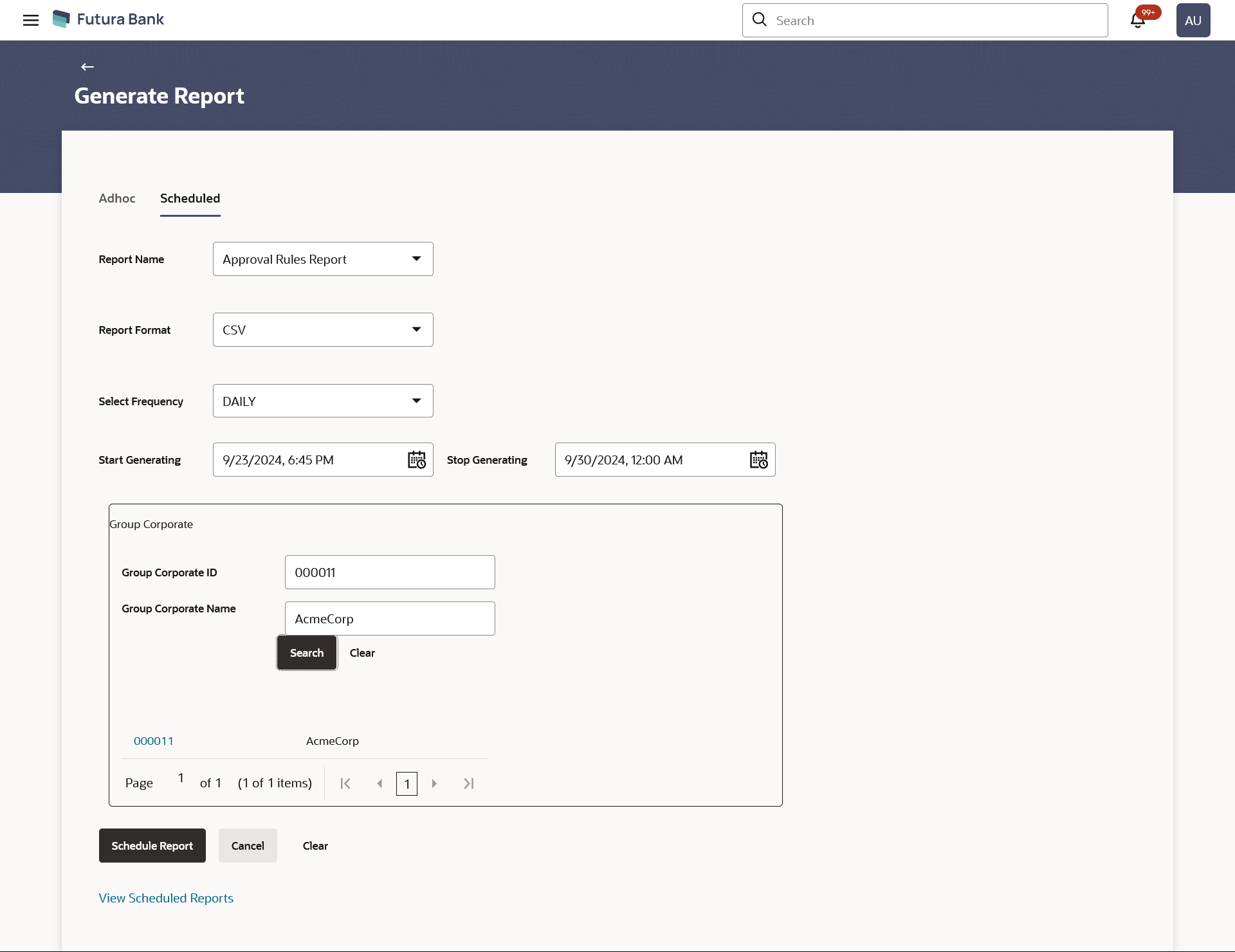Screen dimensions: 1235x952
Task: Expand the Report Format dropdown
Action: tap(323, 330)
